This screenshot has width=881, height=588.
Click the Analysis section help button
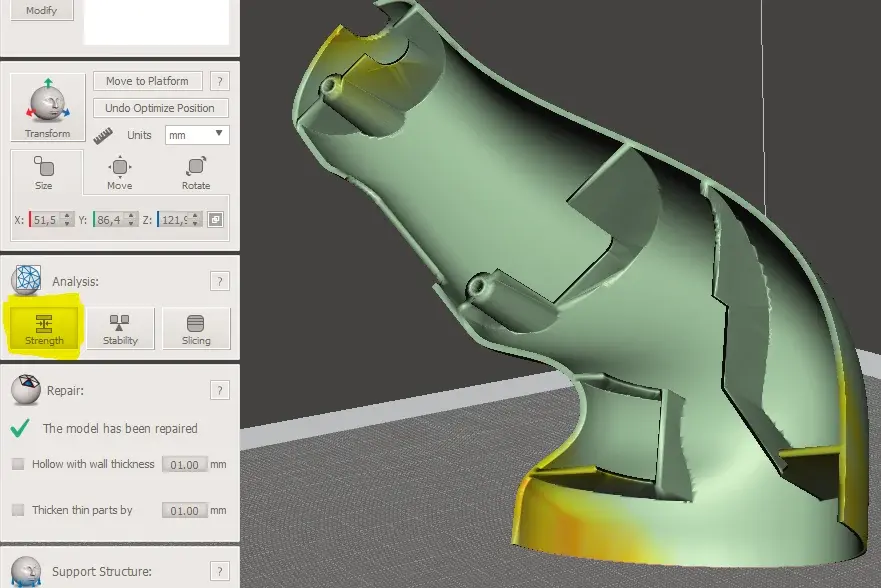(x=220, y=282)
